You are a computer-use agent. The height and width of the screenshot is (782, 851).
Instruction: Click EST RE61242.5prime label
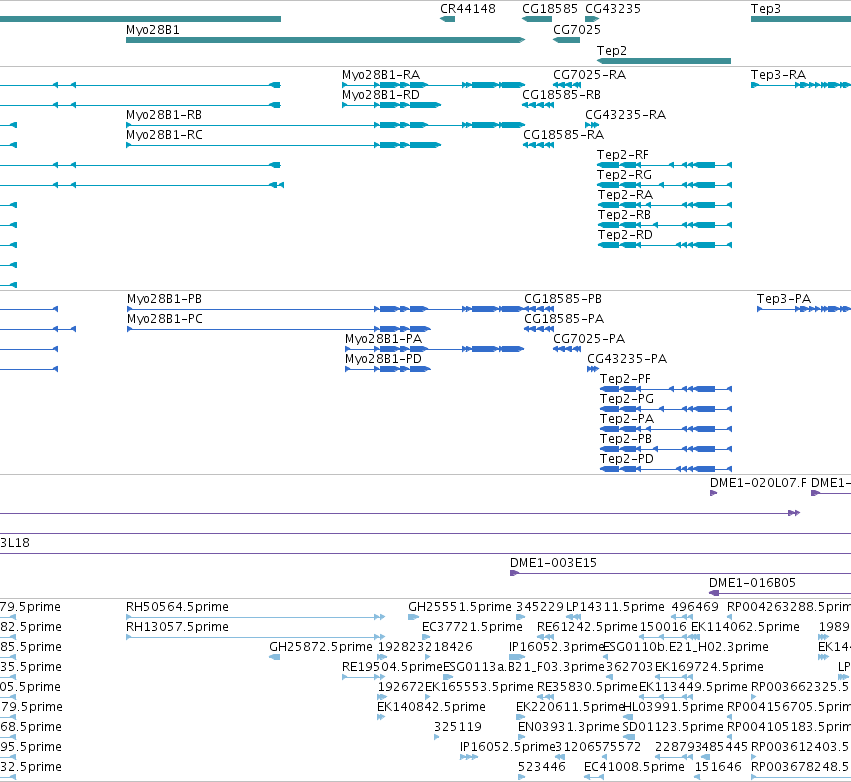tap(587, 627)
